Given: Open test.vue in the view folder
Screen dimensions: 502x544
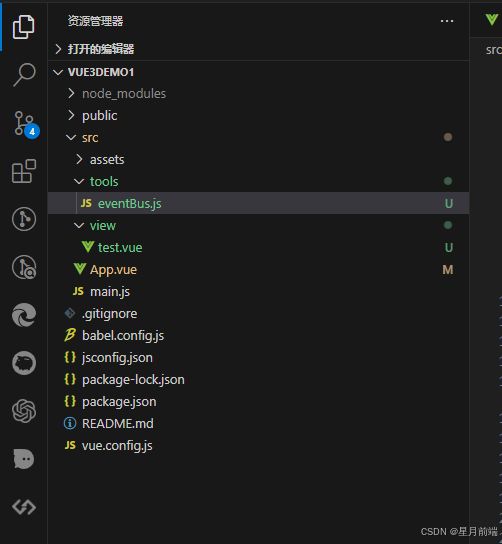Looking at the screenshot, I should pyautogui.click(x=258, y=247).
